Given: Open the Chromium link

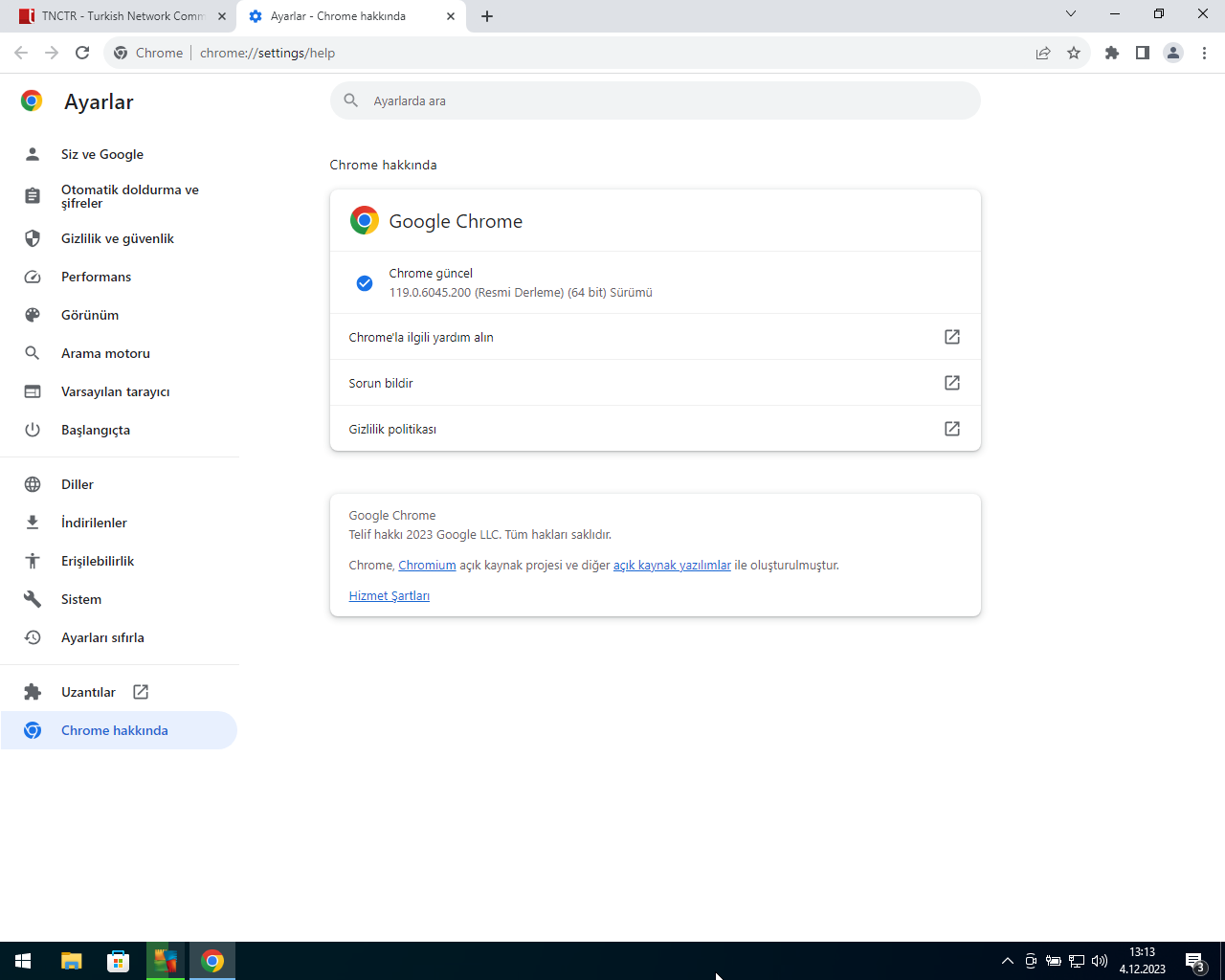Looking at the screenshot, I should click(x=427, y=566).
